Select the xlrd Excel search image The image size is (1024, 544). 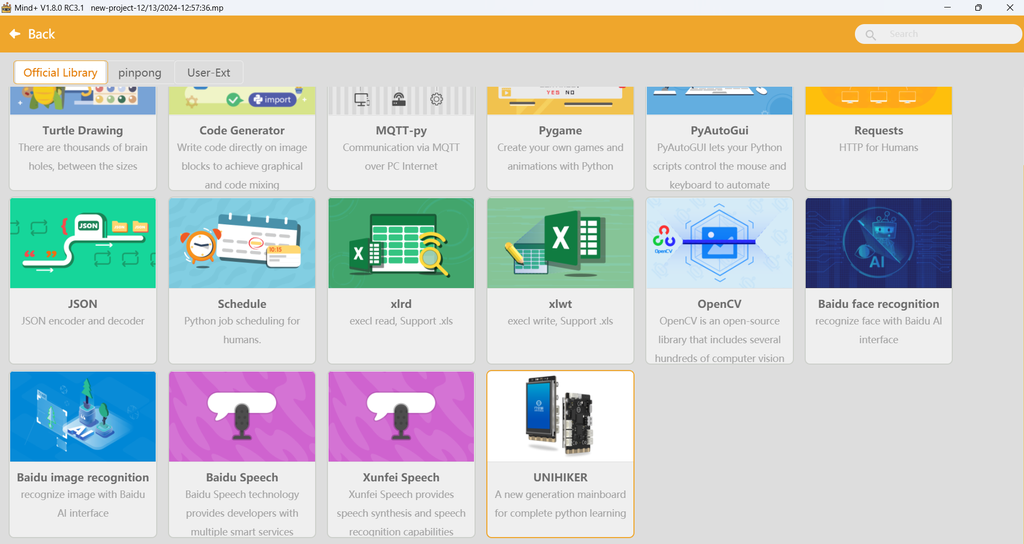click(401, 243)
